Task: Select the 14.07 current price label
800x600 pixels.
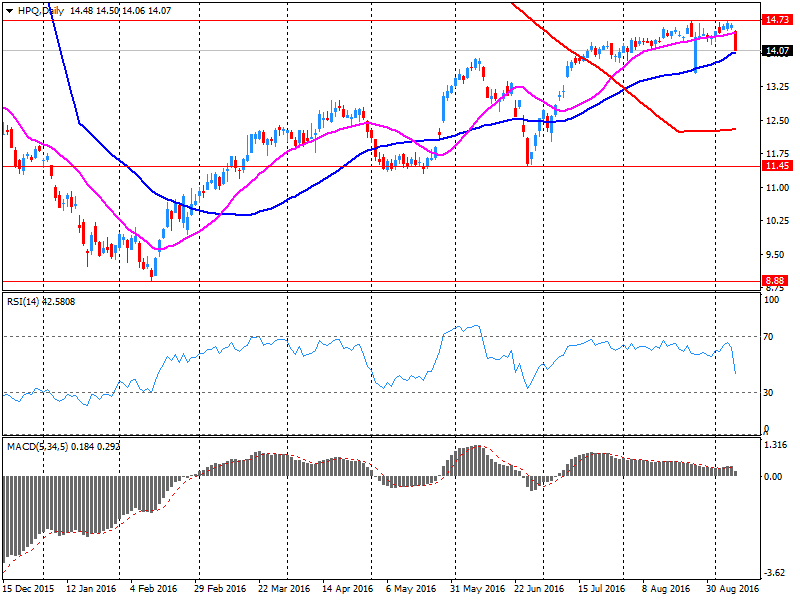Action: [x=778, y=51]
